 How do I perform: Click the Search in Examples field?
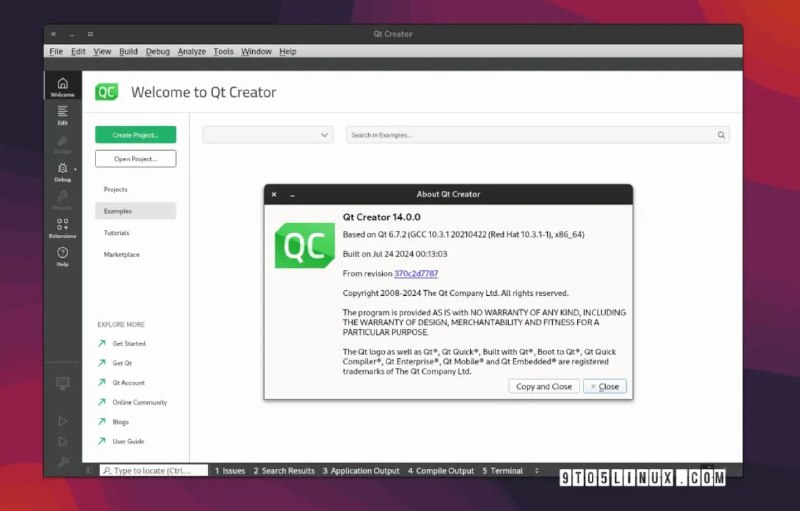pyautogui.click(x=537, y=135)
